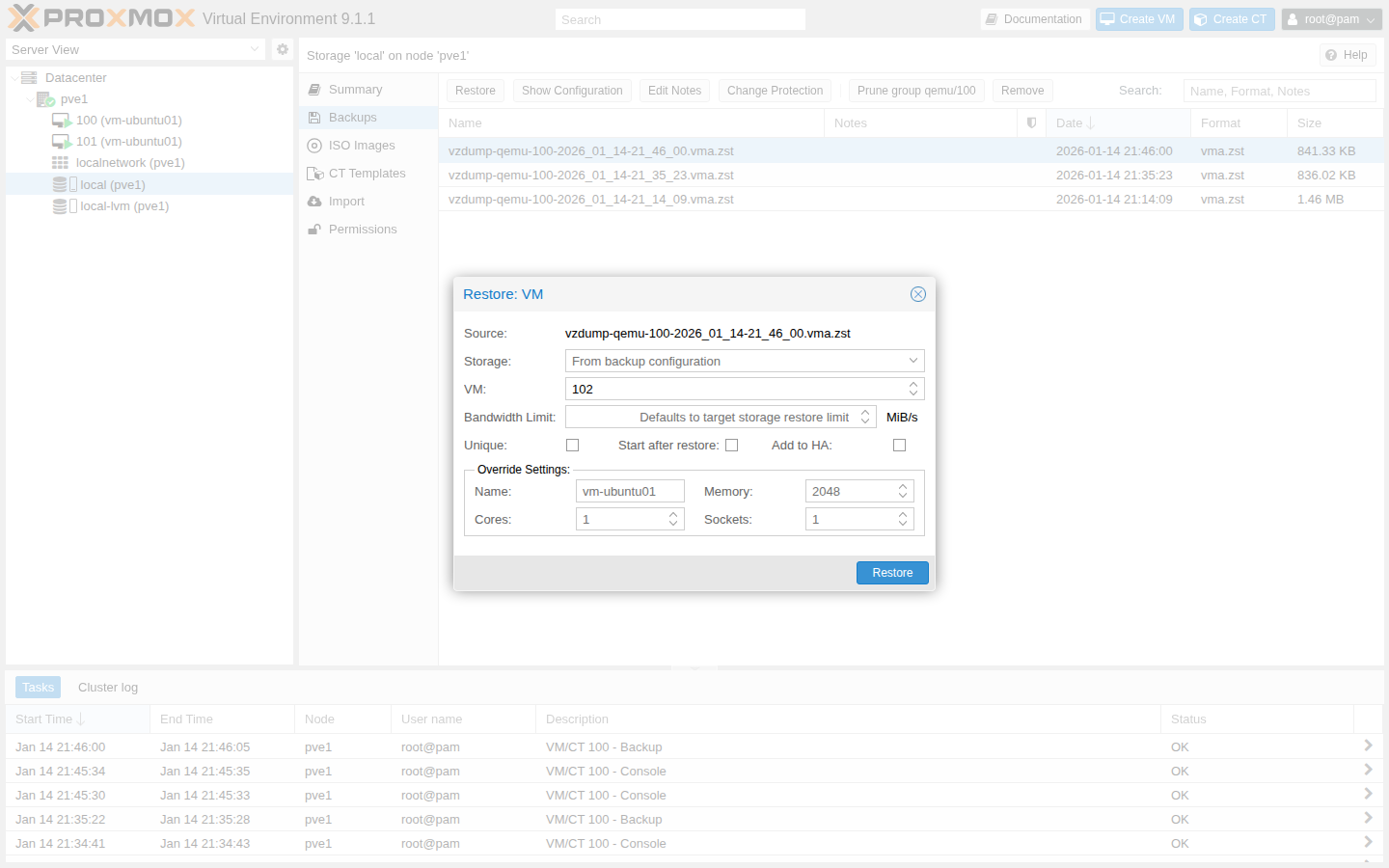Click the Restore button in the dialog
1389x868 pixels.
[891, 572]
